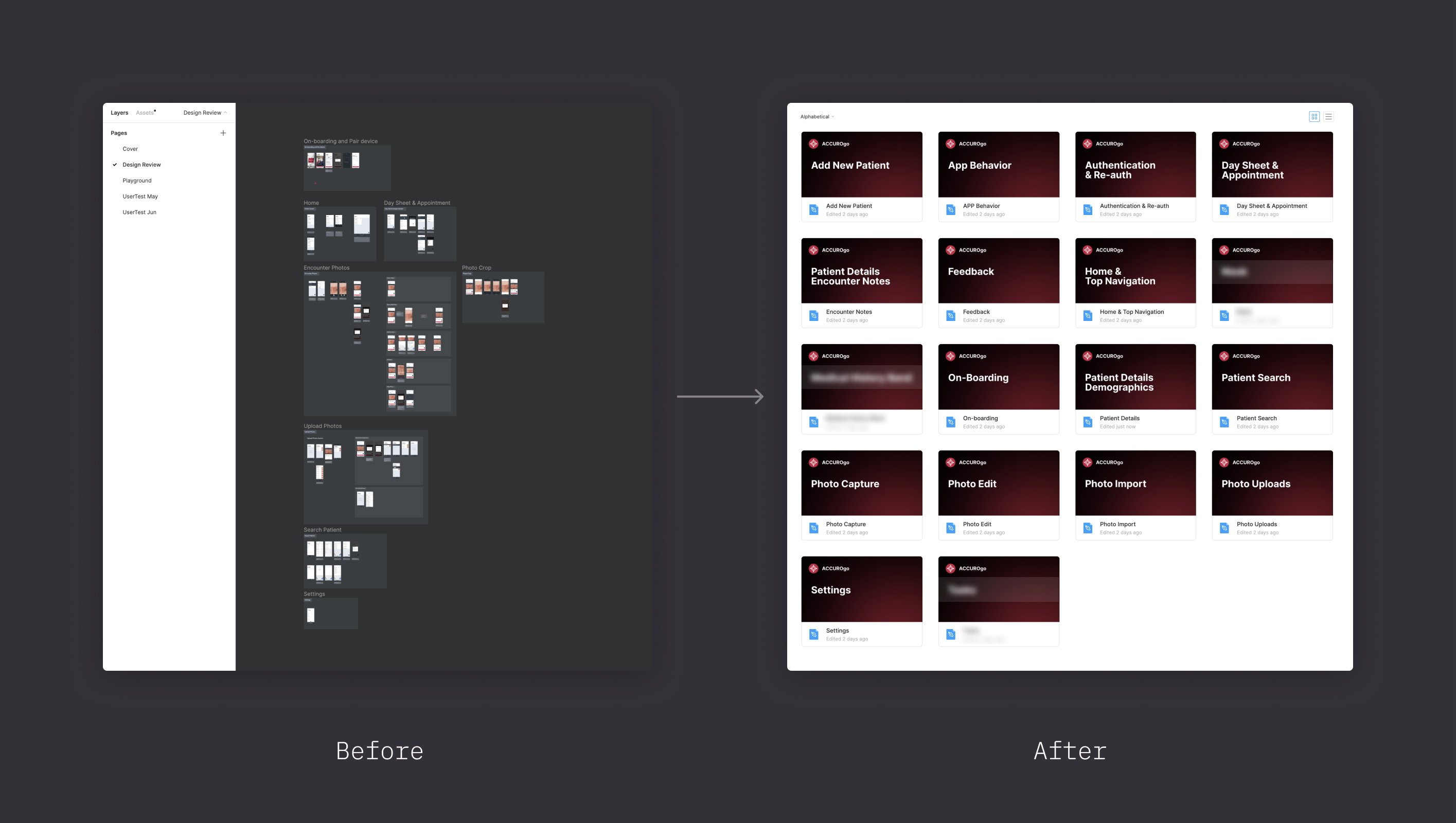Select the Playground page
The image size is (1456, 823).
point(137,181)
